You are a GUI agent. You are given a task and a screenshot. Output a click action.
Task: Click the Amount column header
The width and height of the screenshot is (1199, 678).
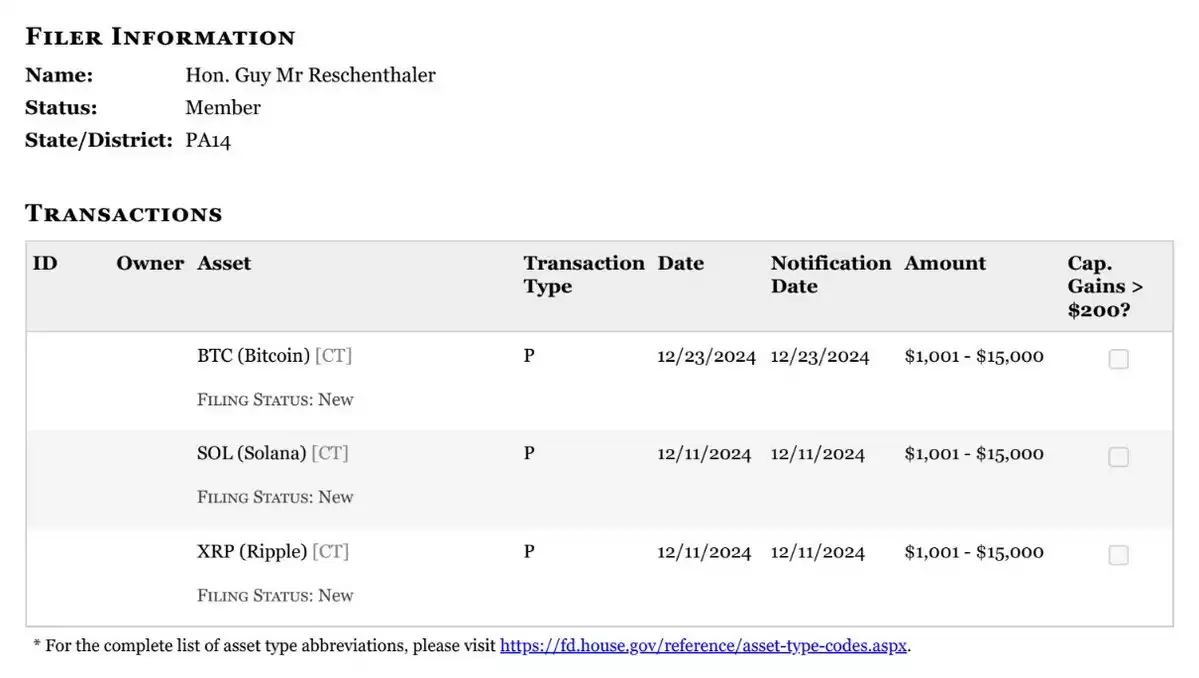pyautogui.click(x=945, y=263)
